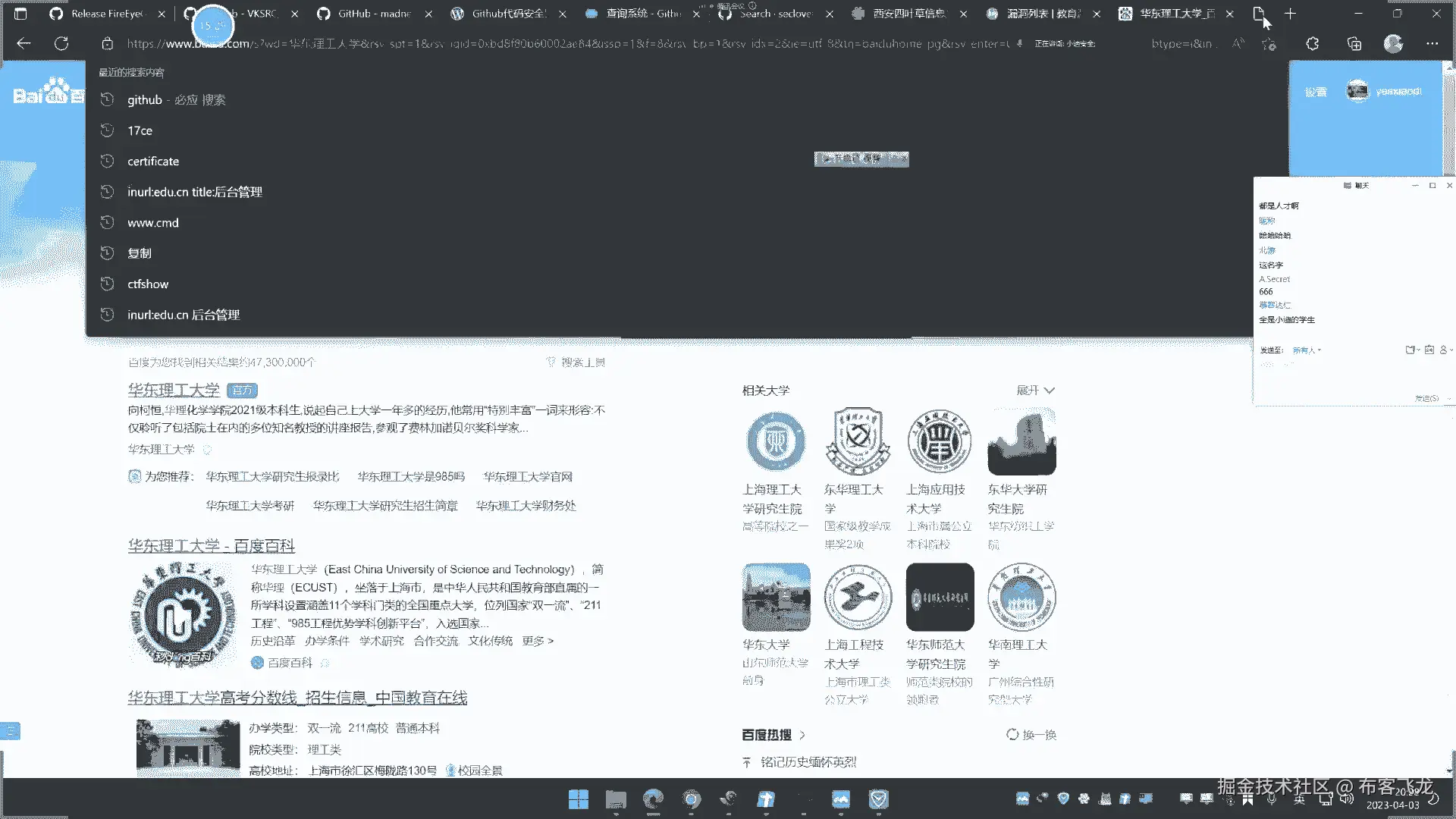This screenshot has width=1456, height=819.
Task: Open the Edge settings three-dots menu
Action: tap(1432, 44)
